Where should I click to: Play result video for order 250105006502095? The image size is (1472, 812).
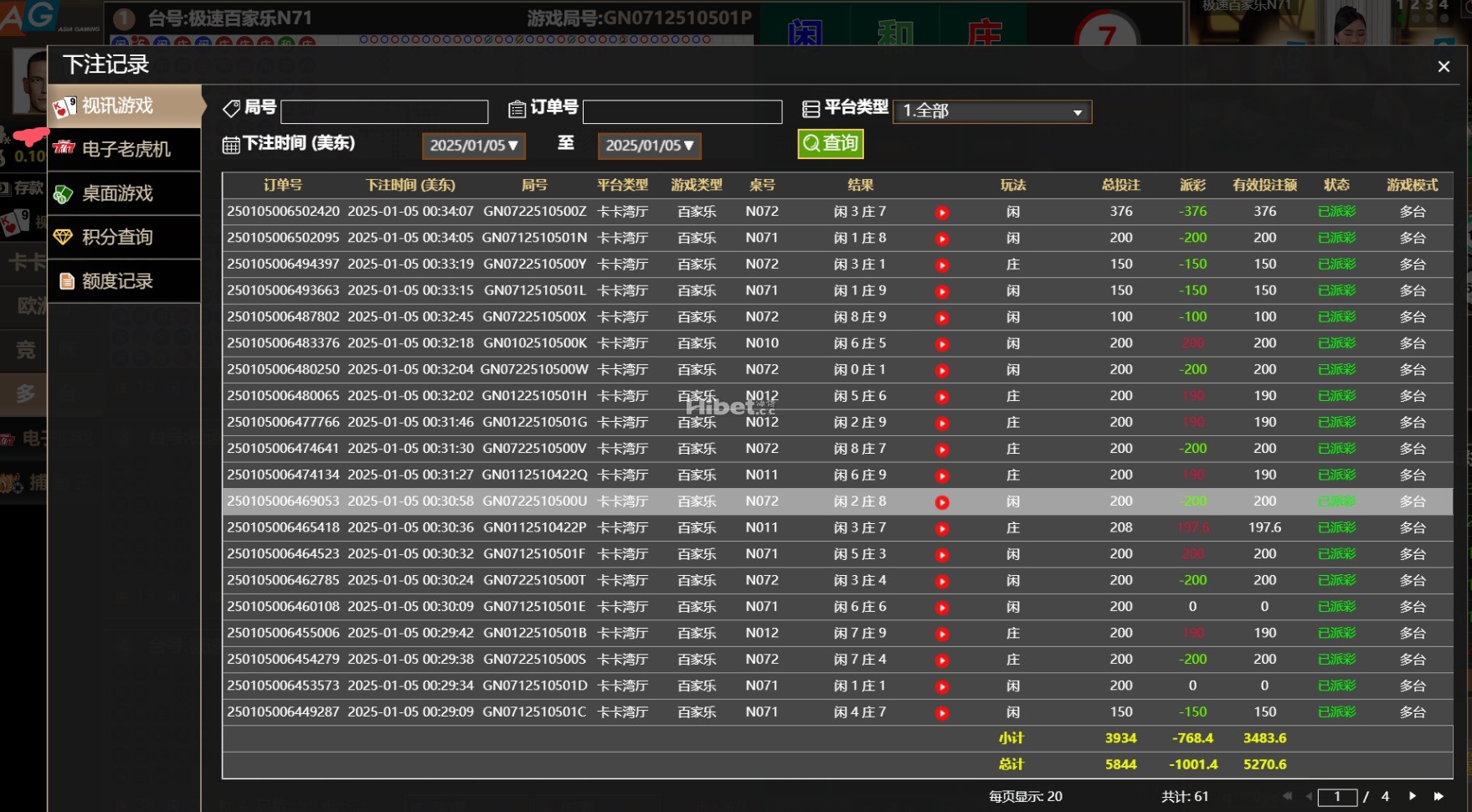(942, 239)
